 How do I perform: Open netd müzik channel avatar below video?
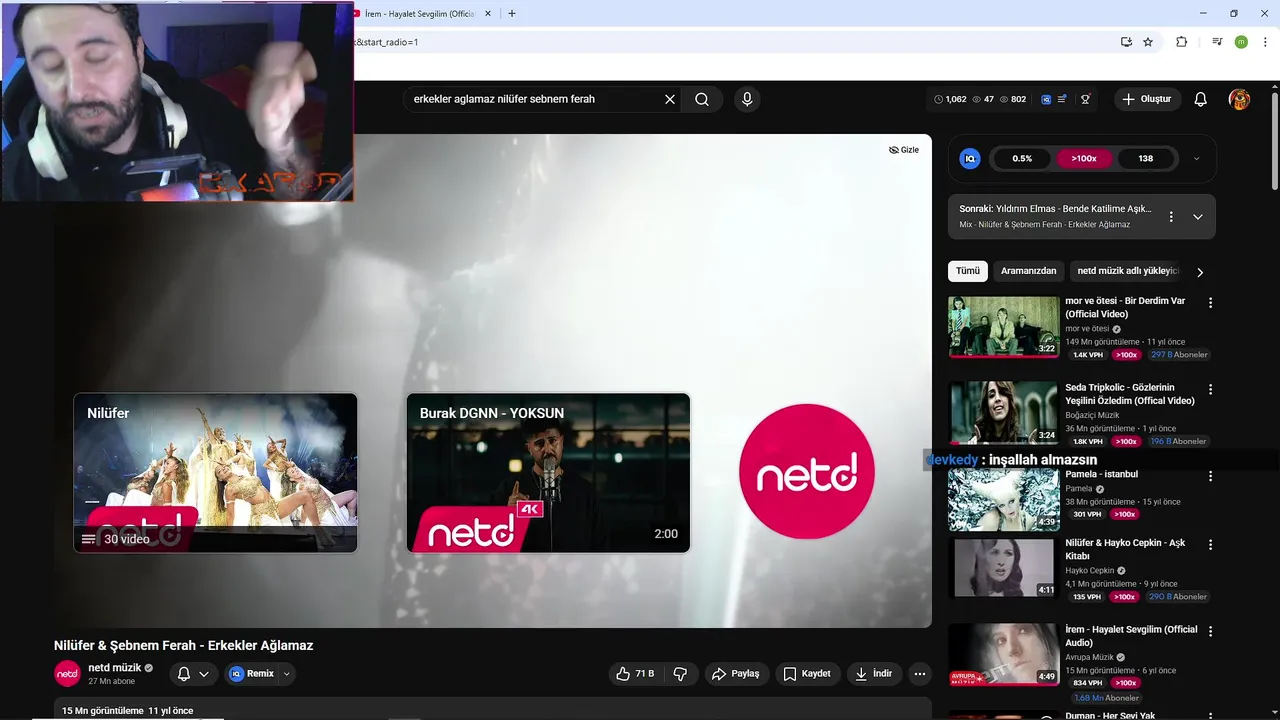click(67, 673)
